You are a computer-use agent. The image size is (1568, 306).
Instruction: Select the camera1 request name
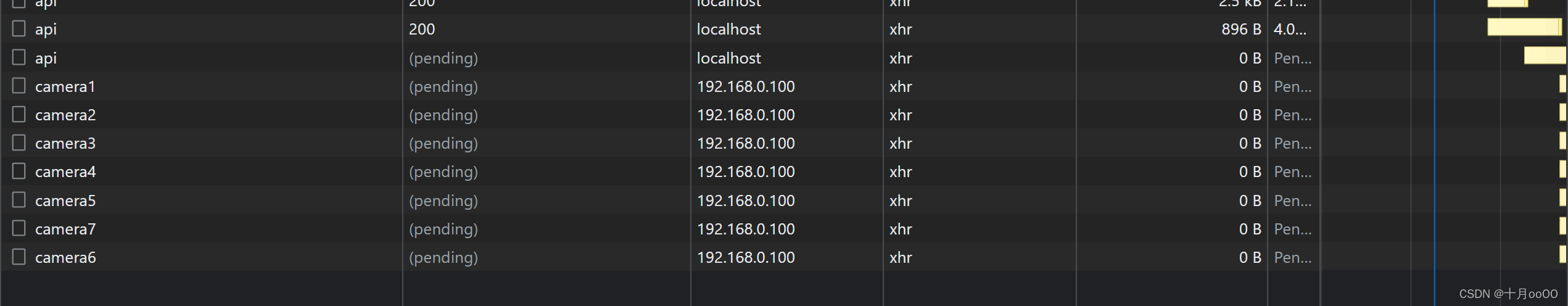tap(65, 86)
